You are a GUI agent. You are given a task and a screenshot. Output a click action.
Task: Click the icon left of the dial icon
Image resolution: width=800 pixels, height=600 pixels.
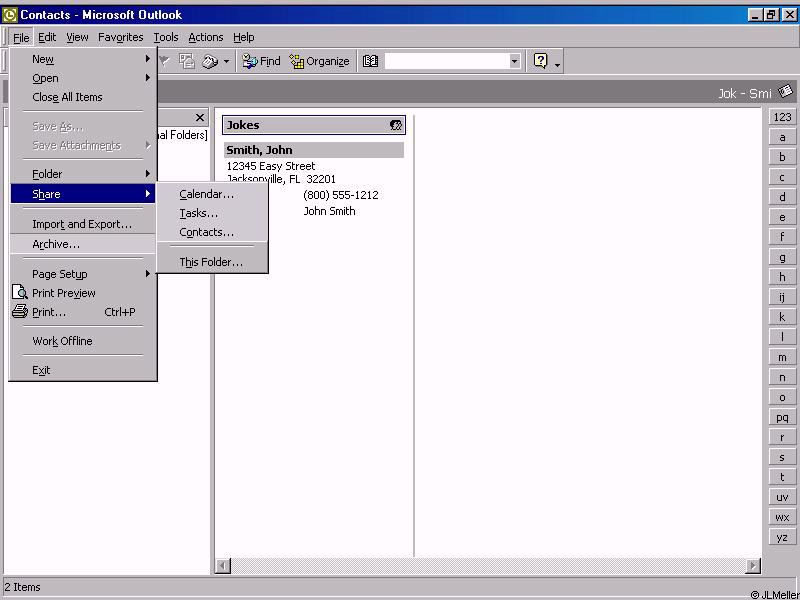coord(187,62)
